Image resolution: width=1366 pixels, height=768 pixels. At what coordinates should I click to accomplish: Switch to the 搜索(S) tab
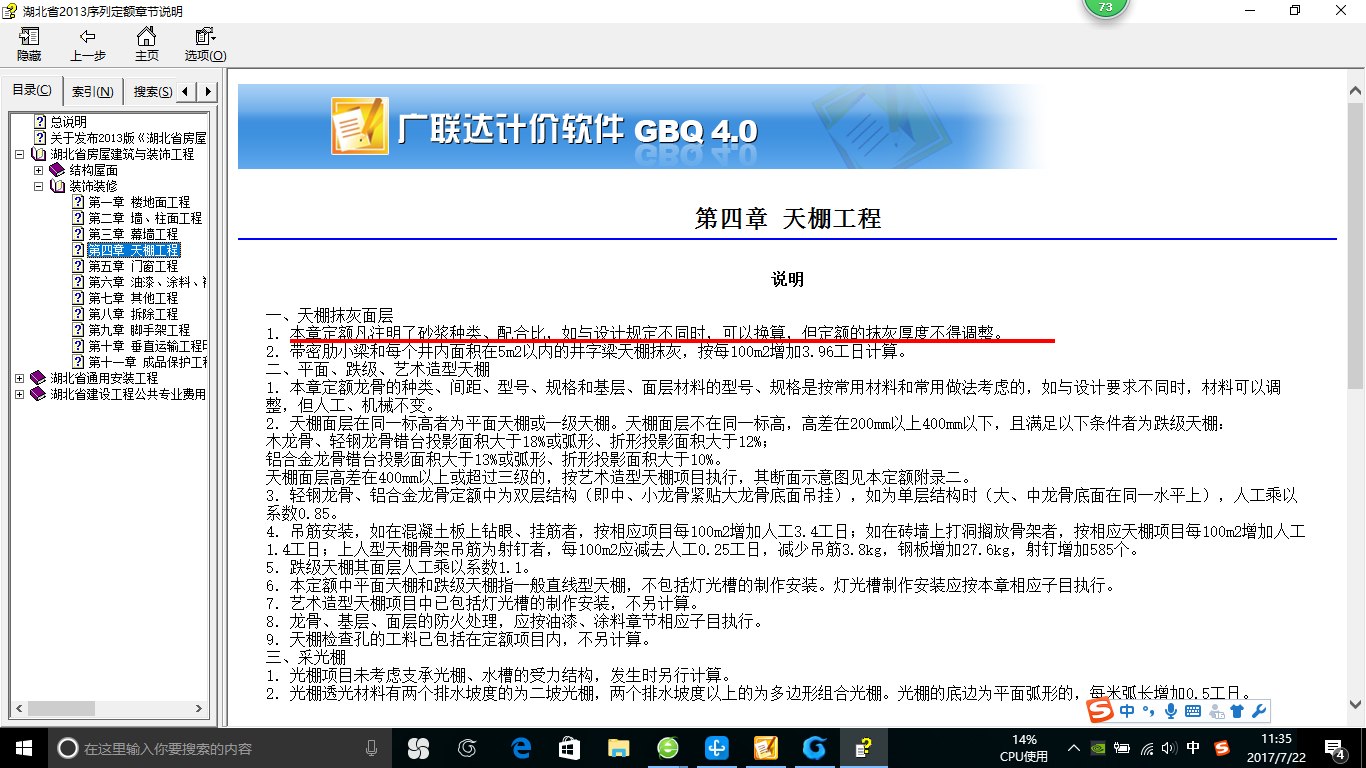150,91
